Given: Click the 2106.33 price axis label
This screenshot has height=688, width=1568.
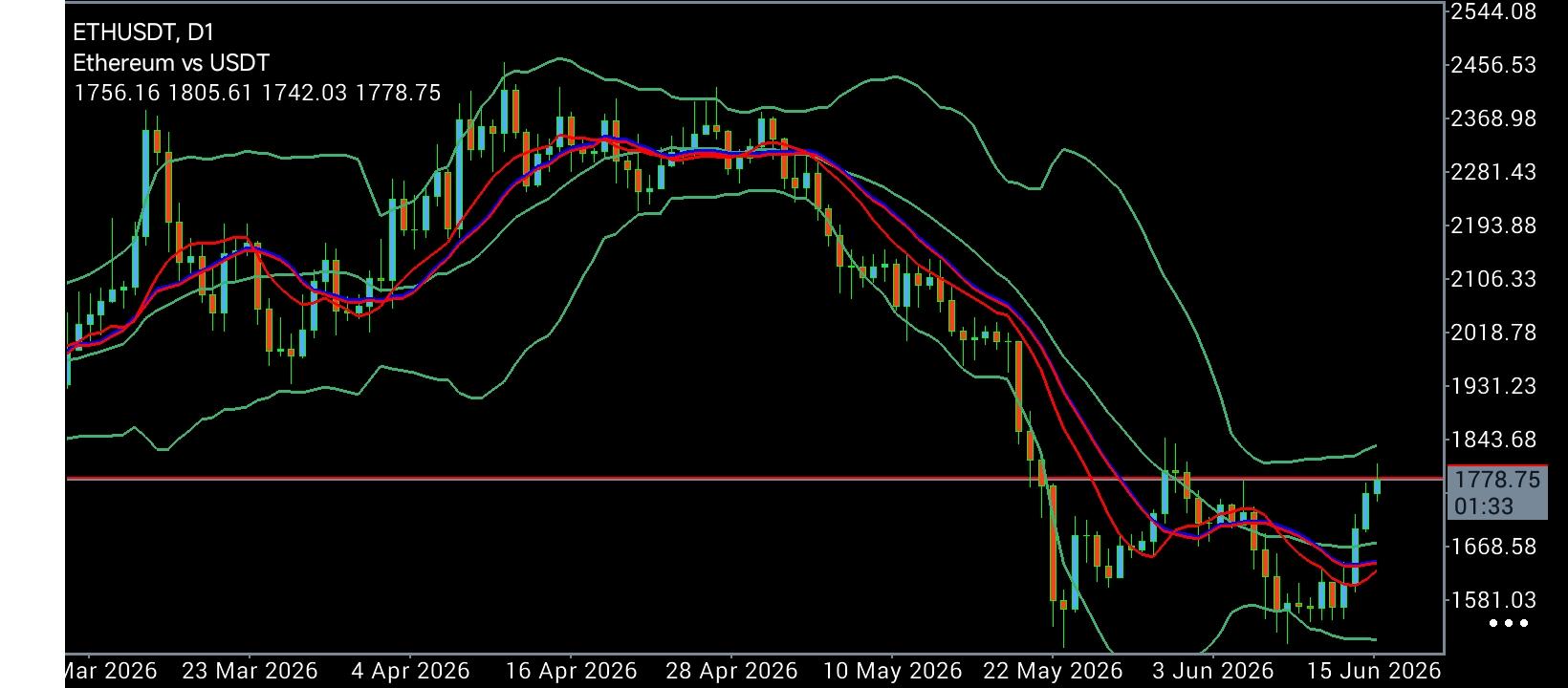Looking at the screenshot, I should [1493, 279].
